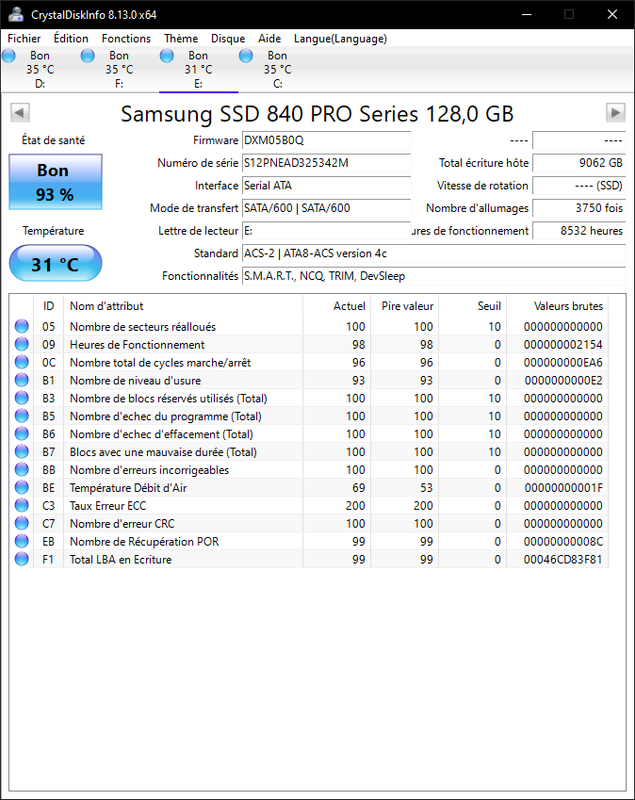This screenshot has width=635, height=800.
Task: Click status orb for attribute B7 row
Action: (x=21, y=451)
